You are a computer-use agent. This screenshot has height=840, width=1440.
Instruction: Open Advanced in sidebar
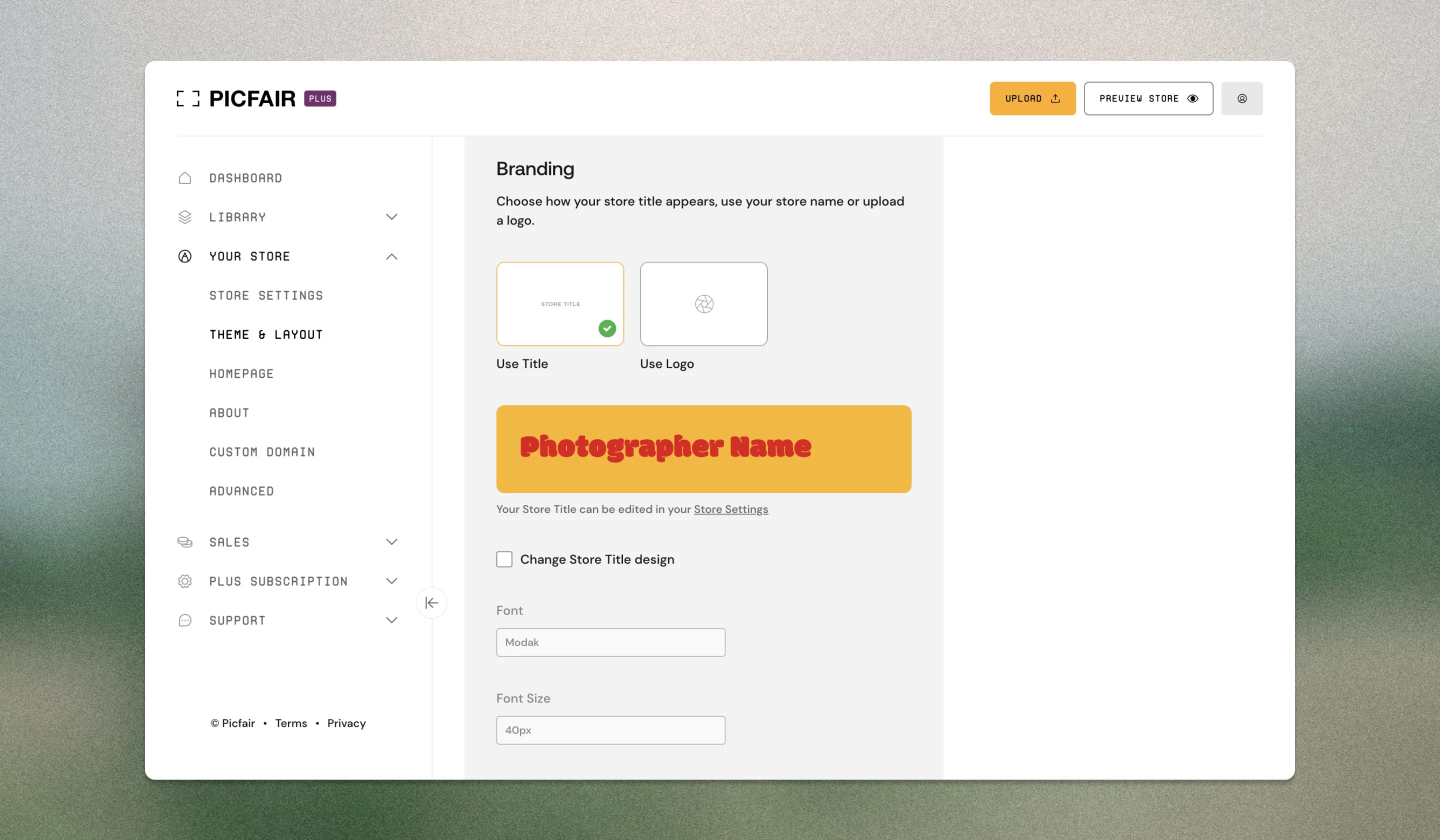point(241,491)
